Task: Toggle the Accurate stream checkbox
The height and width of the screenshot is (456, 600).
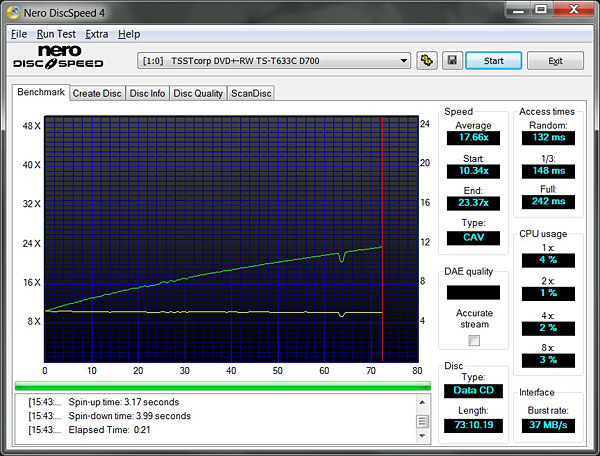Action: click(x=474, y=340)
